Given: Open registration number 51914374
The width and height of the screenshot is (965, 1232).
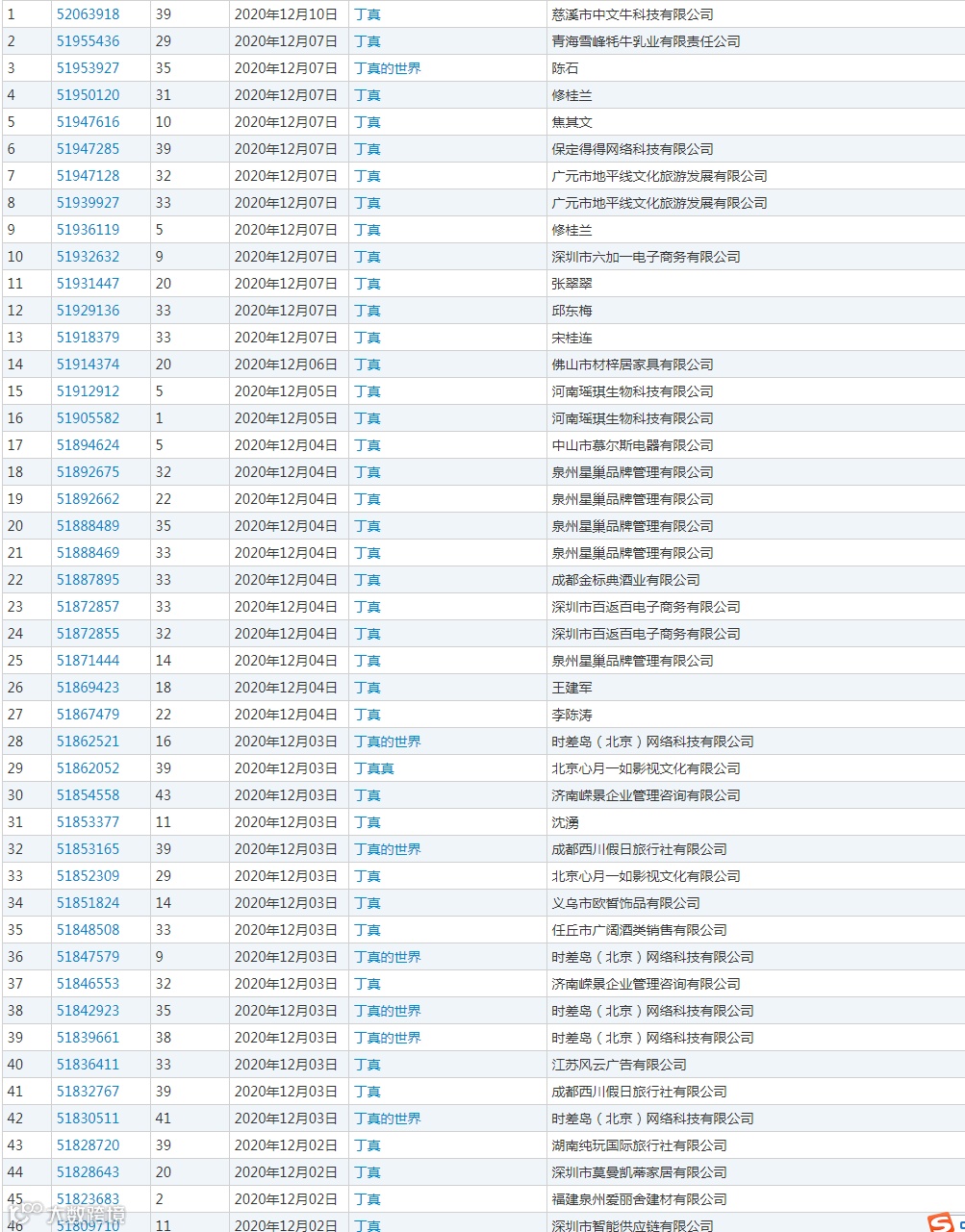Looking at the screenshot, I should click(89, 365).
